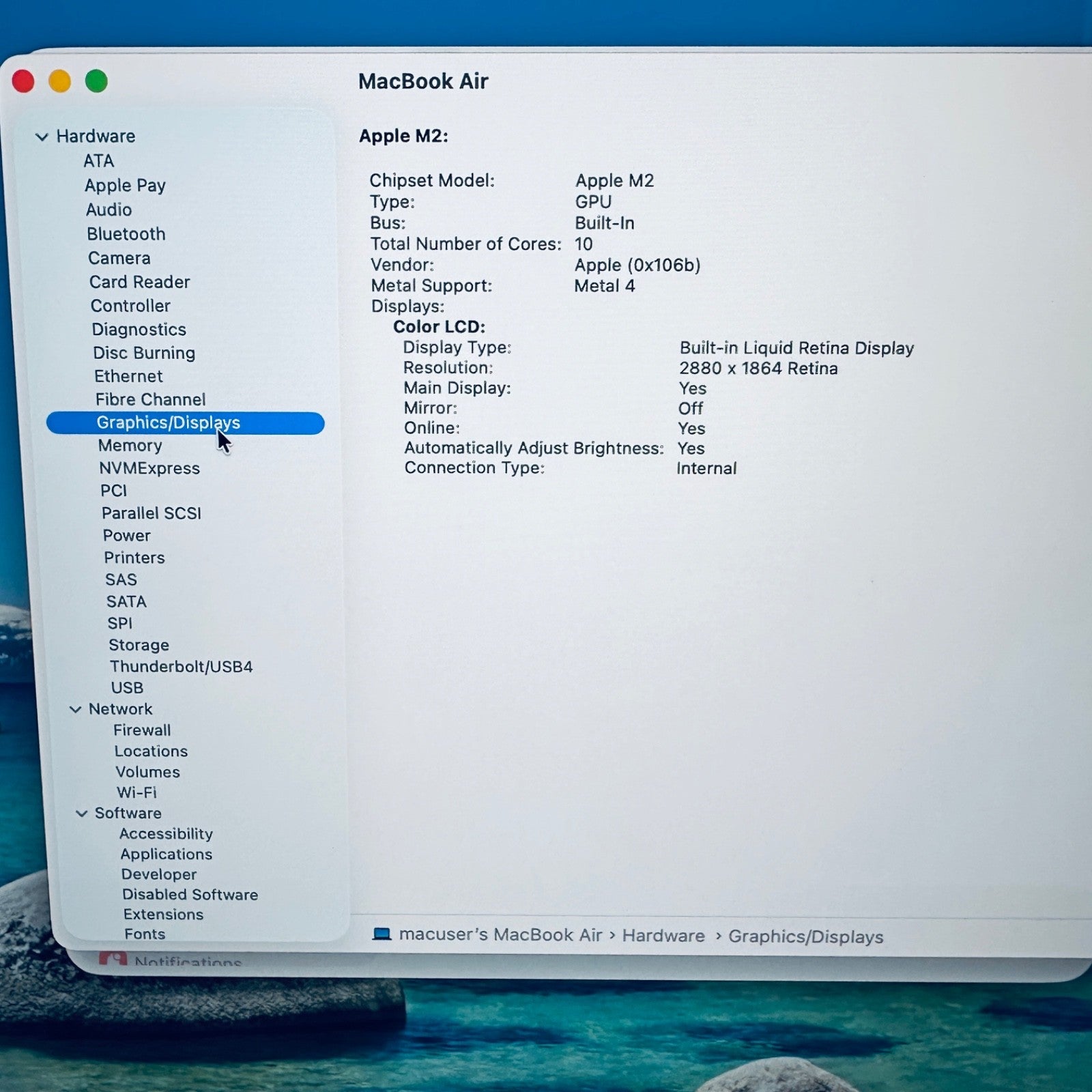Select Extensions under Software

pos(164,915)
